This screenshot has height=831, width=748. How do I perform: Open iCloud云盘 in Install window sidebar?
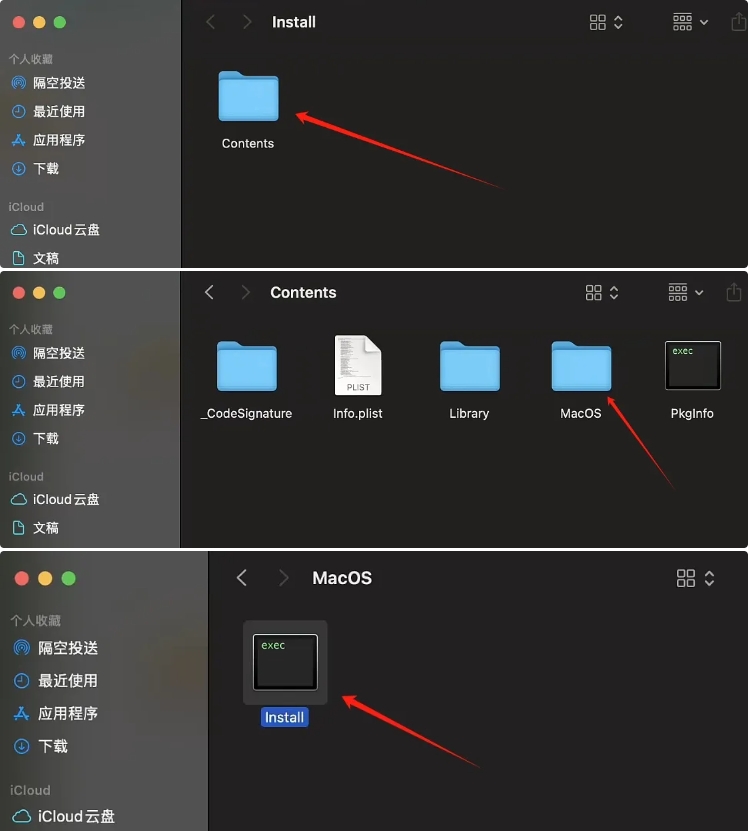click(x=56, y=229)
